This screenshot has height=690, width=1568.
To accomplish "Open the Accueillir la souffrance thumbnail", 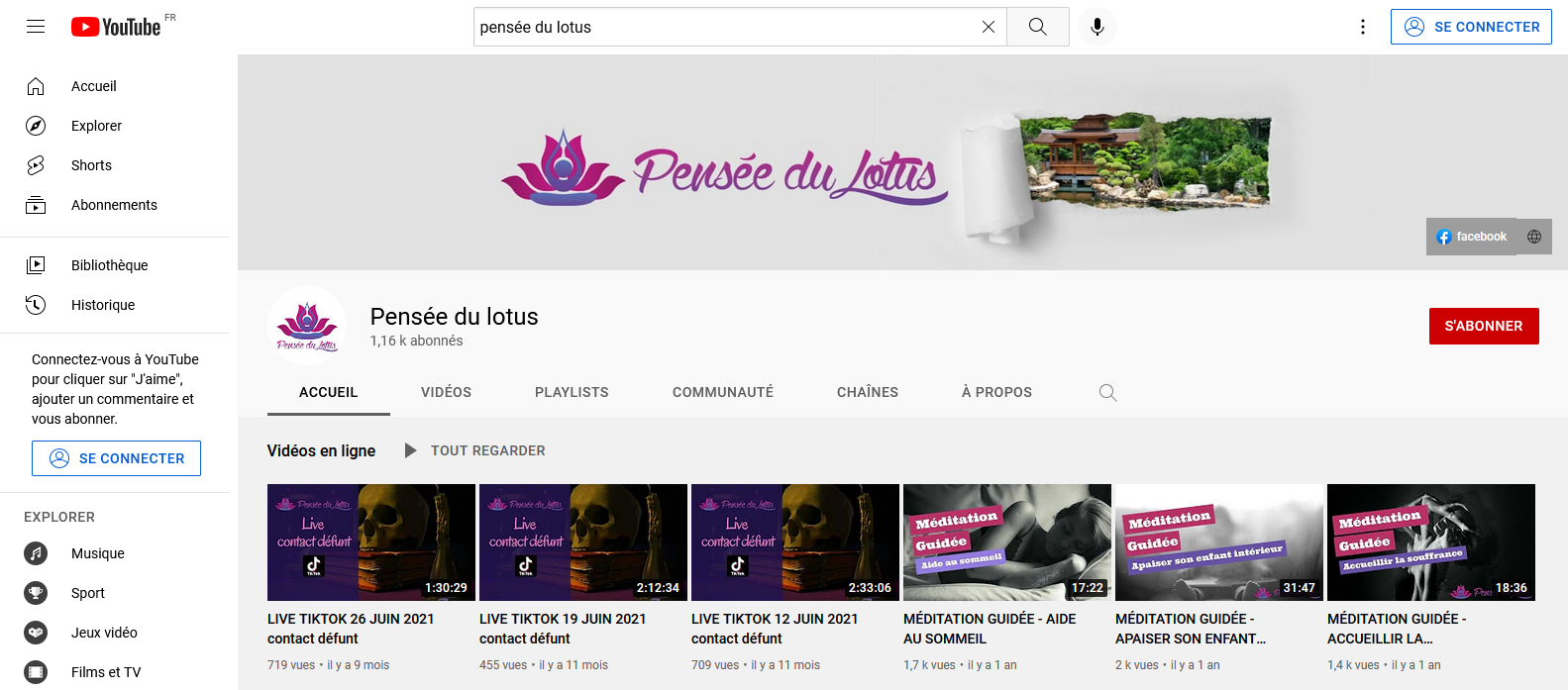I will (1431, 542).
